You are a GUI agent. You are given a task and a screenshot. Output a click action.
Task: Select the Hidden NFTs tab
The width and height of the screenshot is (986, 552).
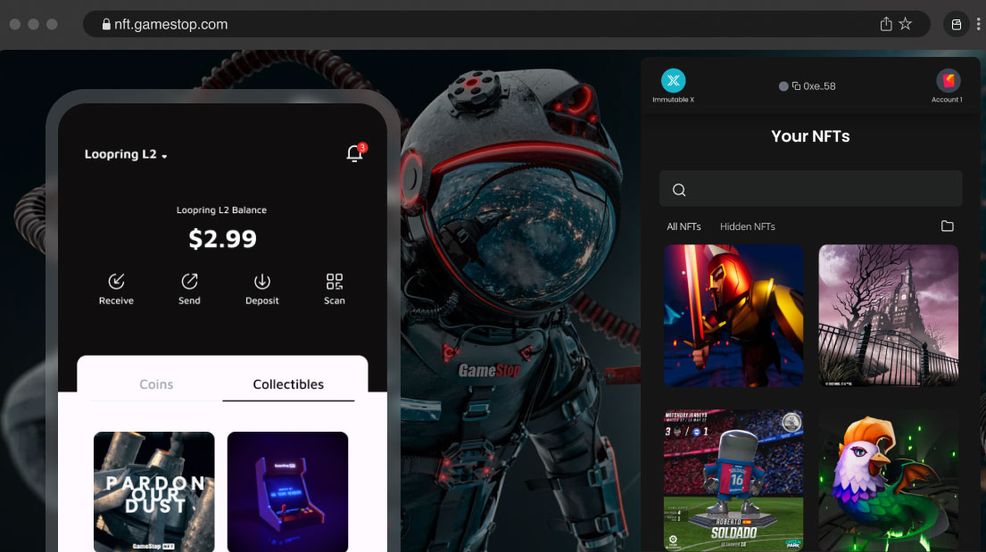[747, 226]
